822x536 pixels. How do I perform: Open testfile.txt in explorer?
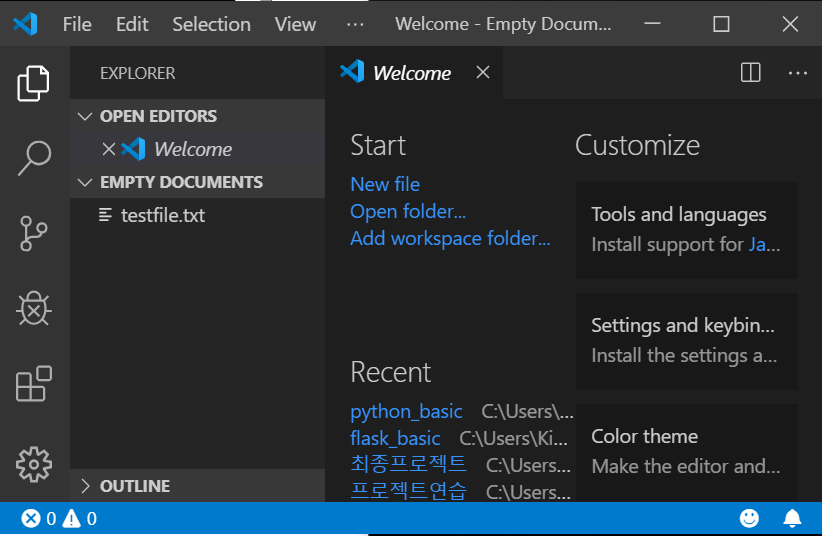point(197,215)
